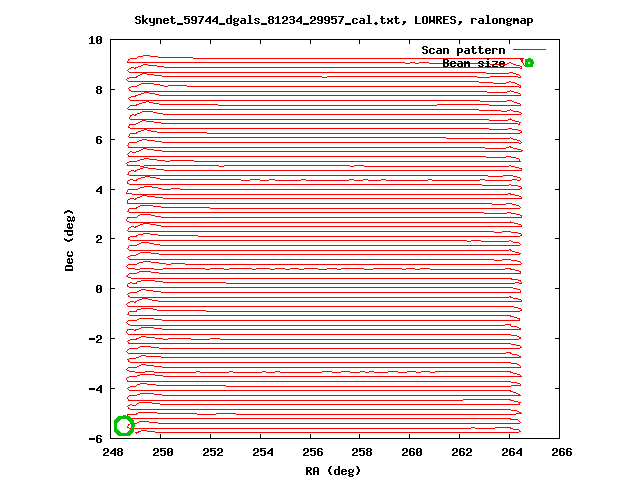Click the Dec axis tick label -4
Image resolution: width=640 pixels, height=480 pixels.
pyautogui.click(x=95, y=389)
